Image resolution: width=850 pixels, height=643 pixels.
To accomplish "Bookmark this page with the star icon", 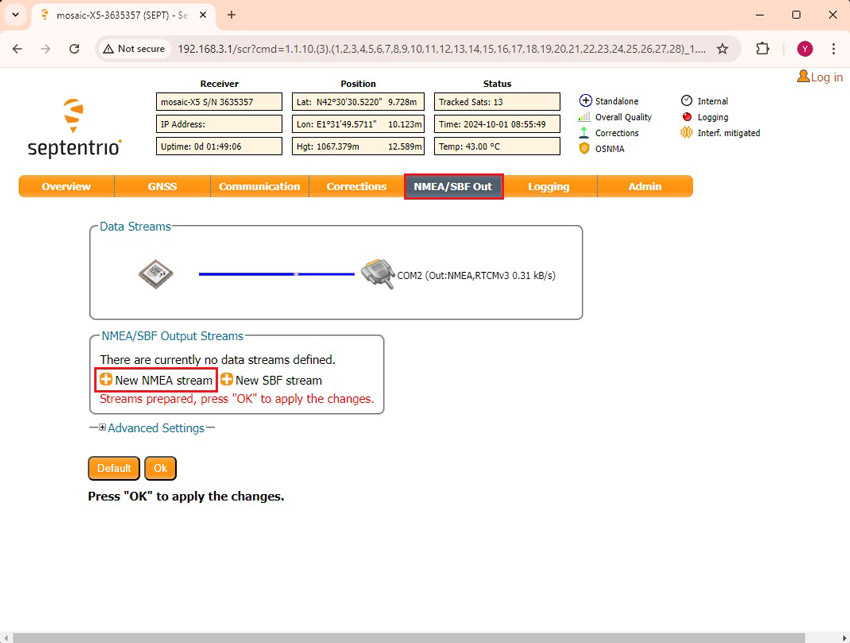I will click(722, 49).
